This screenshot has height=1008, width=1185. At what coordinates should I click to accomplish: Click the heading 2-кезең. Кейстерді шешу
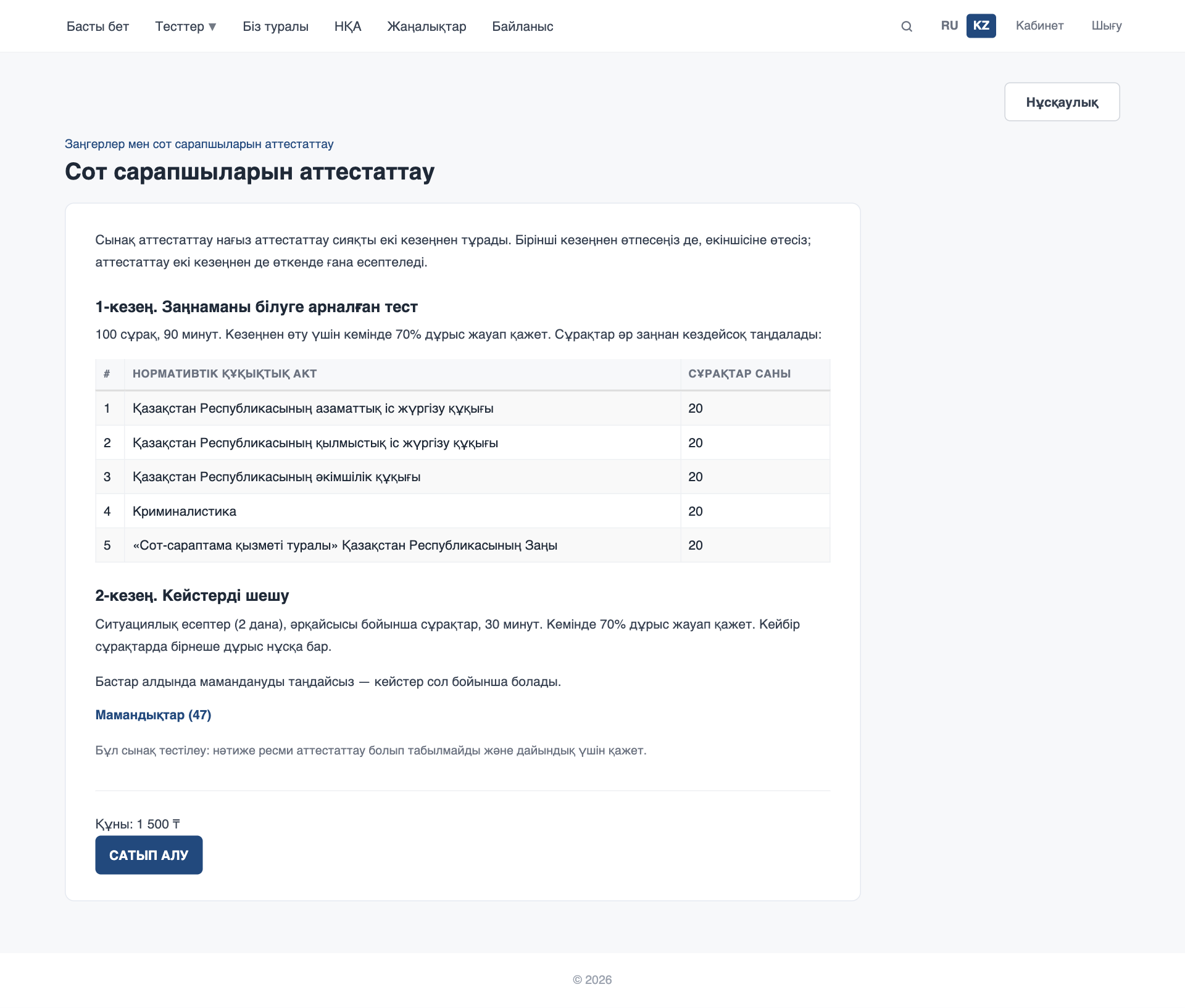point(192,595)
